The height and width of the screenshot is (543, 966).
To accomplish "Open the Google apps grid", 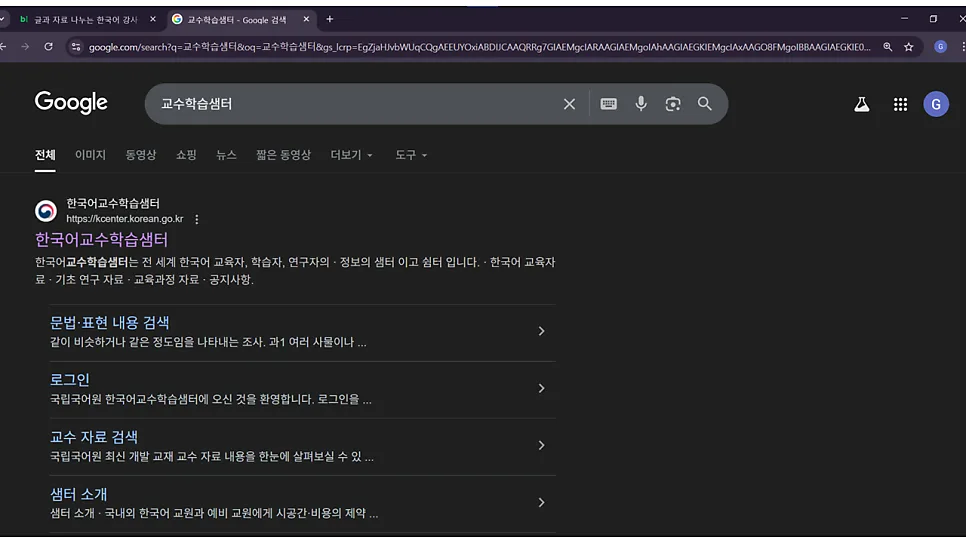I will (900, 104).
